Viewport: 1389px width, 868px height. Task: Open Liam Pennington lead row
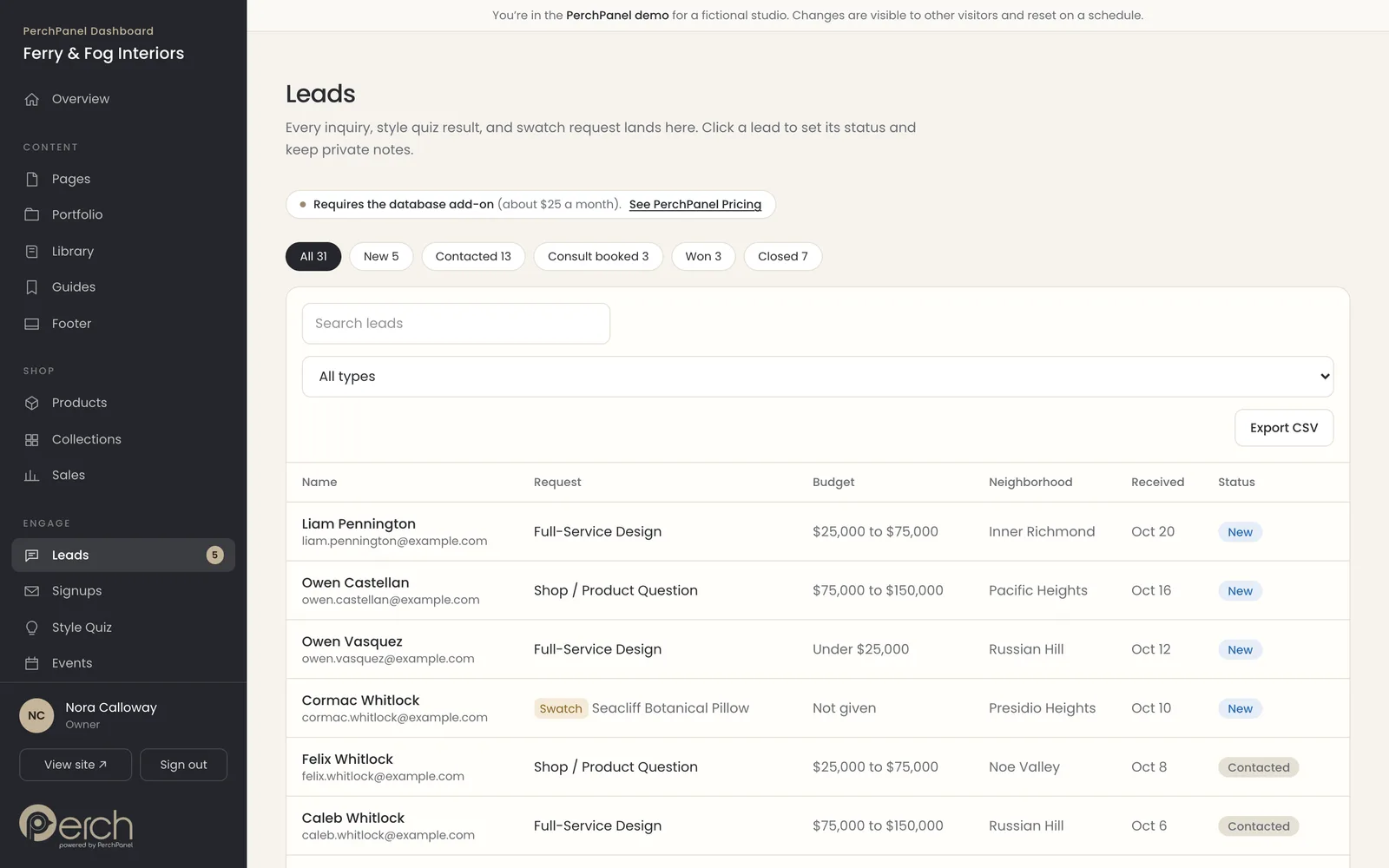[818, 531]
